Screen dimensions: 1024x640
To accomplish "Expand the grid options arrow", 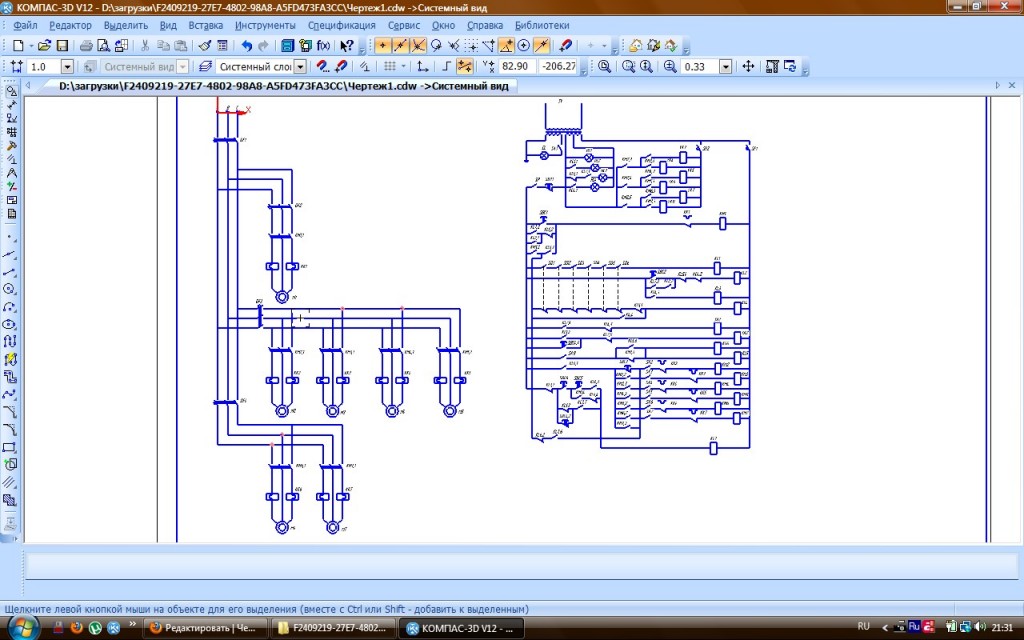I will pos(404,66).
